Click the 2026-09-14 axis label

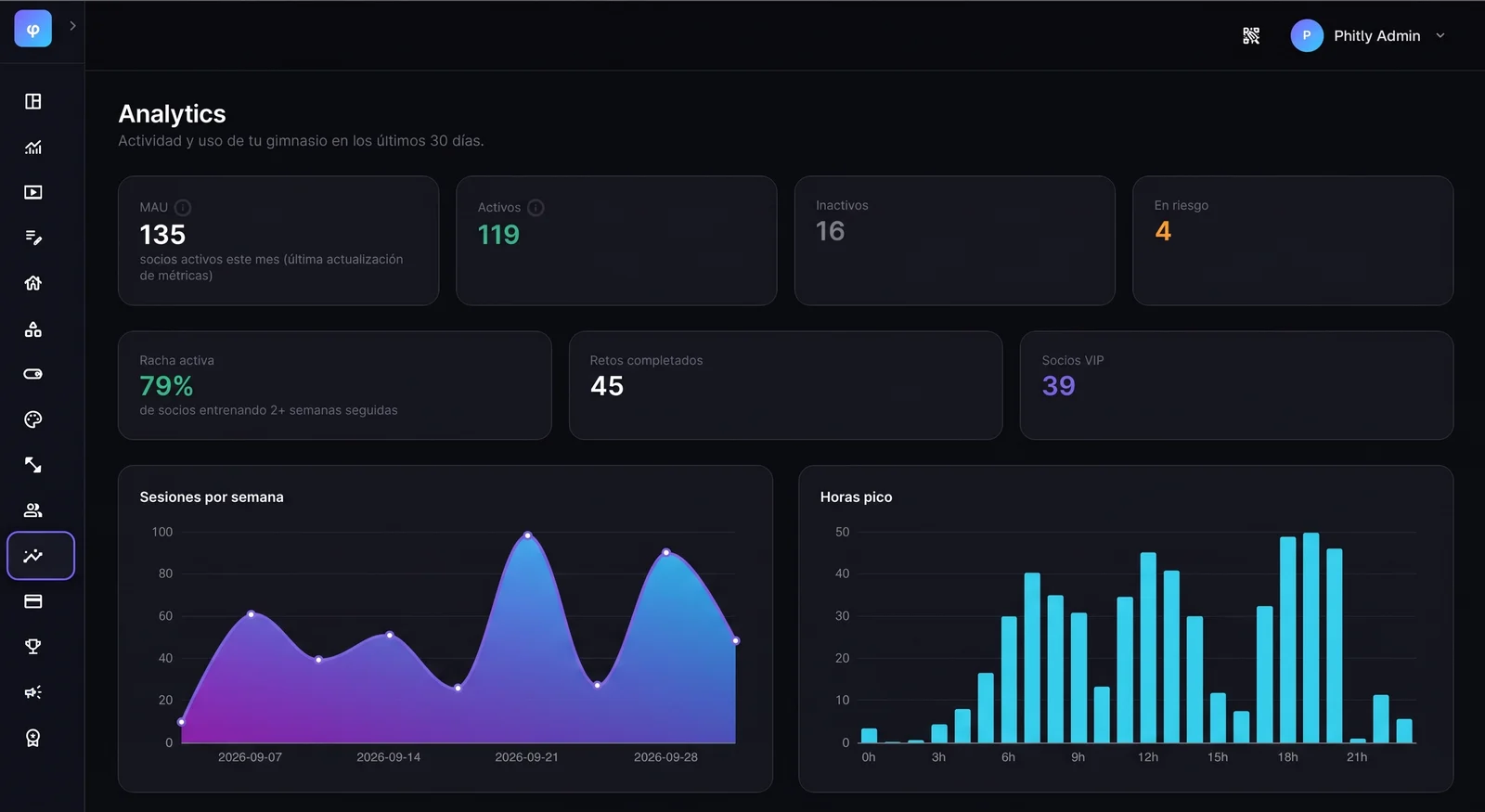[x=388, y=757]
